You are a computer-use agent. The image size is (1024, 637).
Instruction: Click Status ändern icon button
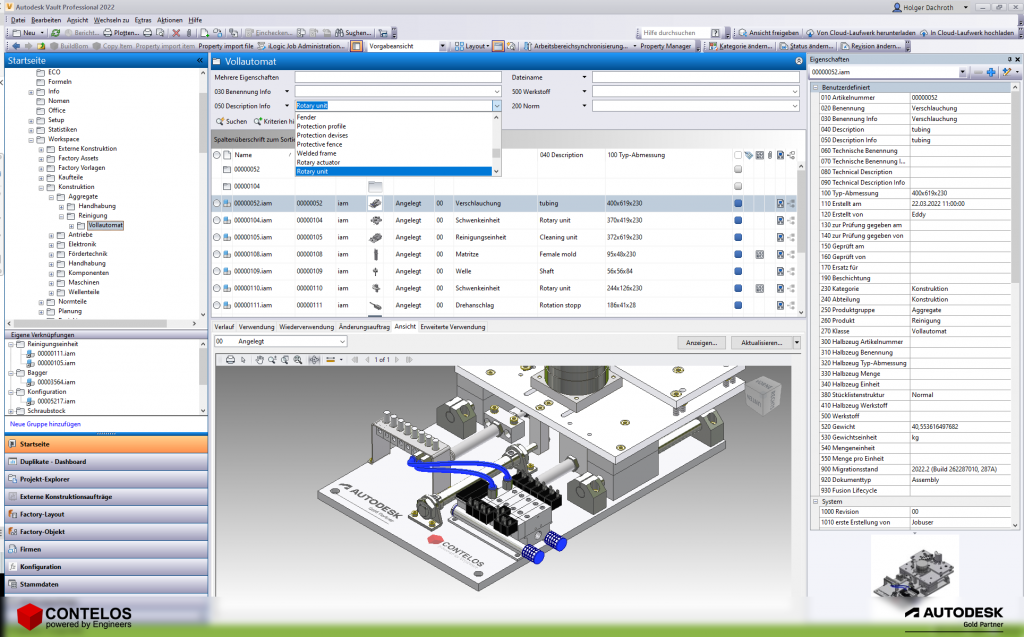806,46
